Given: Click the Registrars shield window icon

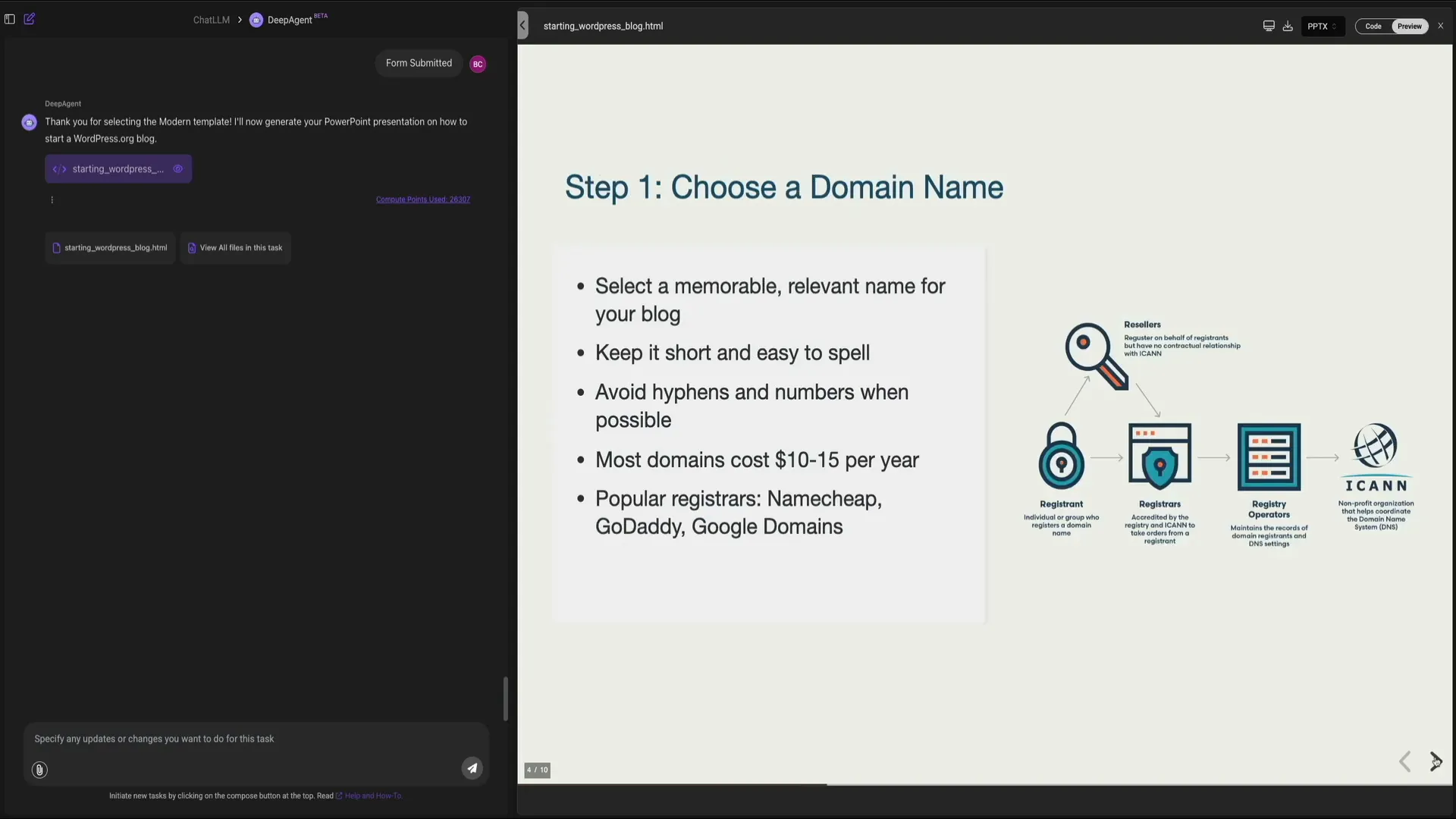Looking at the screenshot, I should pos(1159,457).
